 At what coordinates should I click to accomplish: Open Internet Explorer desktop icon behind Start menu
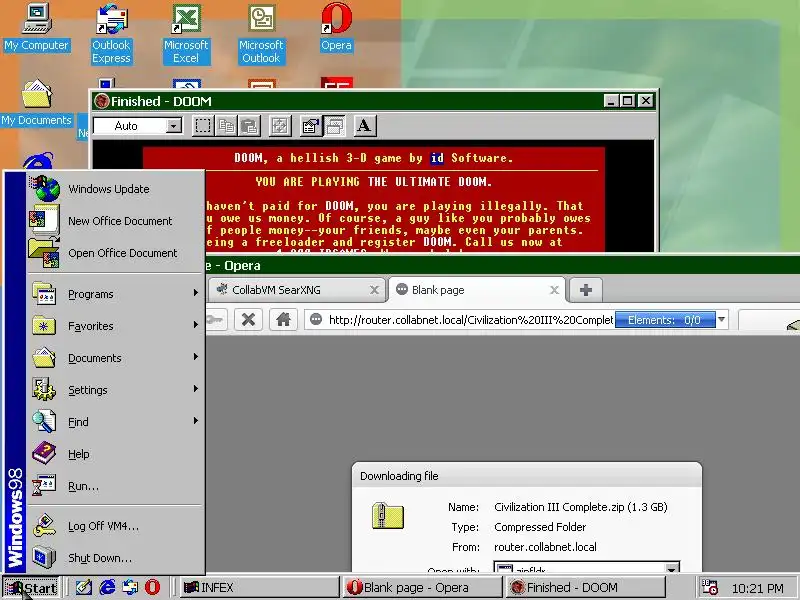pos(38,161)
